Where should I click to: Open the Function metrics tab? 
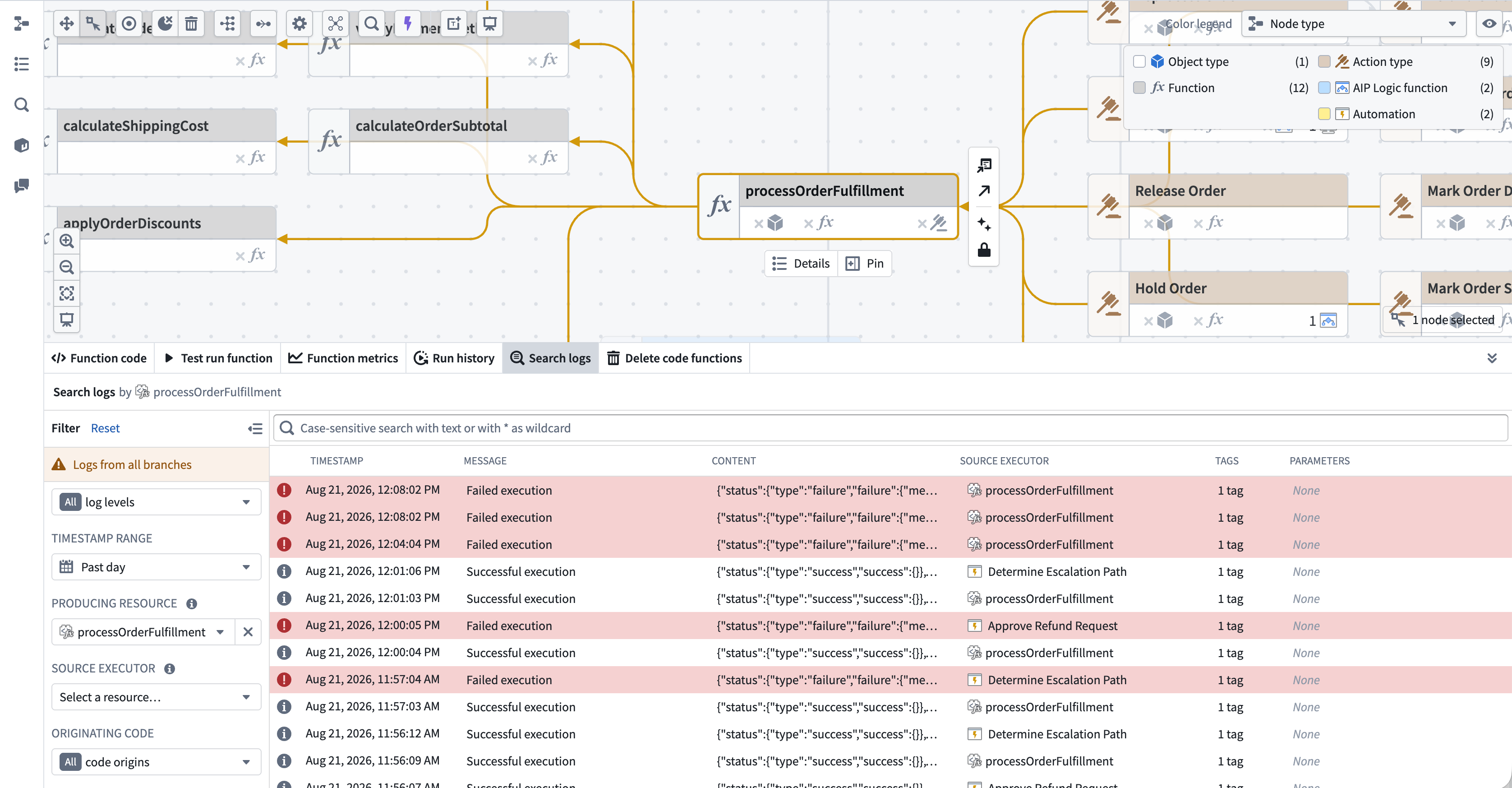pyautogui.click(x=343, y=358)
